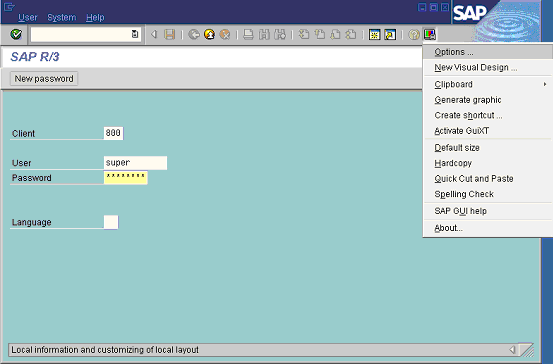Click the Last Page icon
553x364 pixels.
[351, 34]
